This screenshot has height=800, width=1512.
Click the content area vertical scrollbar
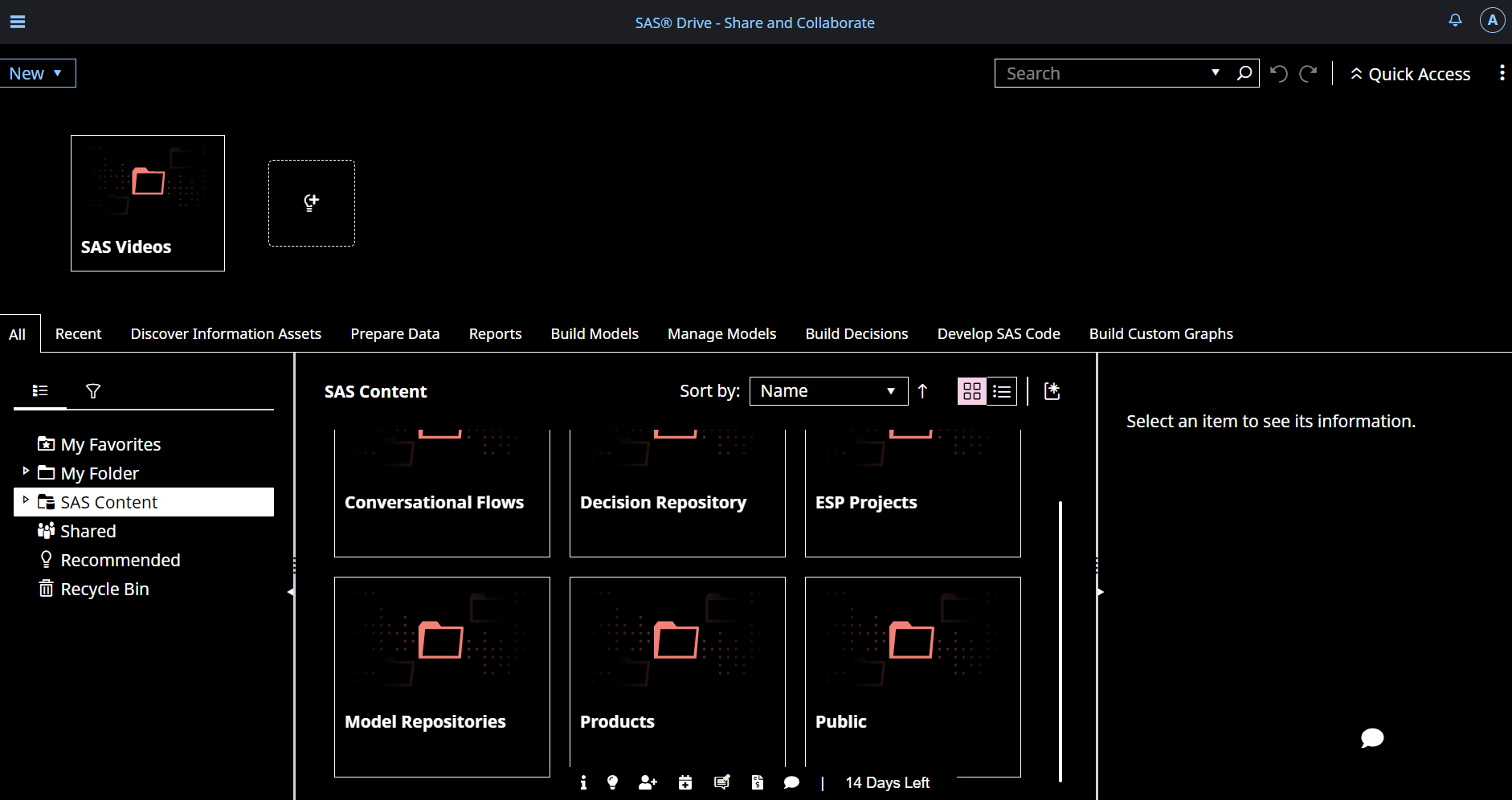pyautogui.click(x=1060, y=641)
